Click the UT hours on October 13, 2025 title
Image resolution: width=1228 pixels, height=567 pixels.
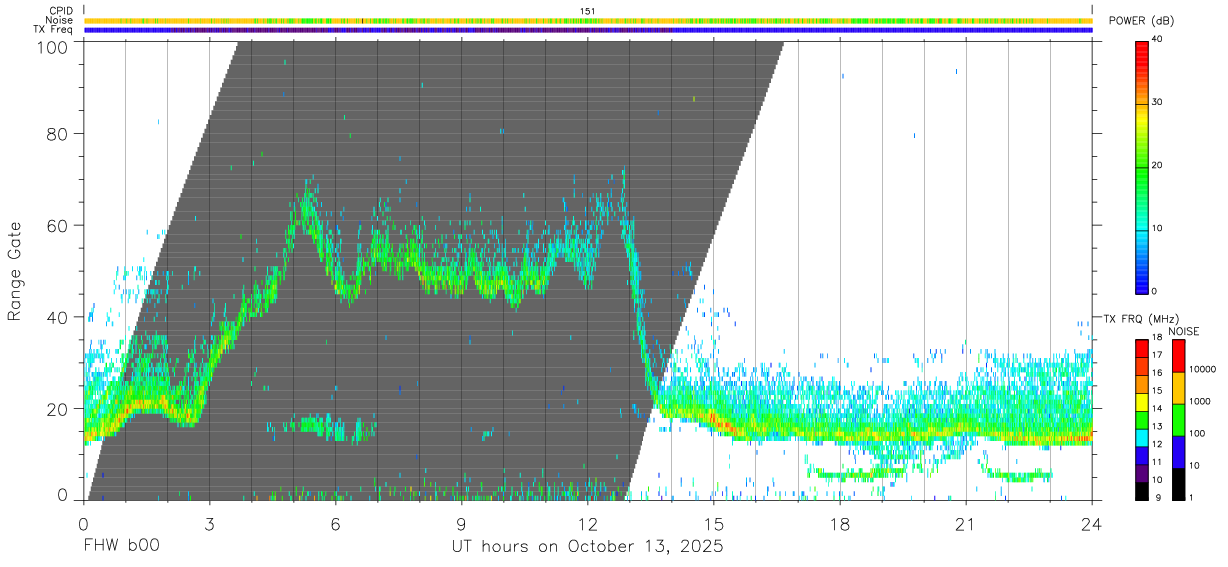click(x=587, y=548)
